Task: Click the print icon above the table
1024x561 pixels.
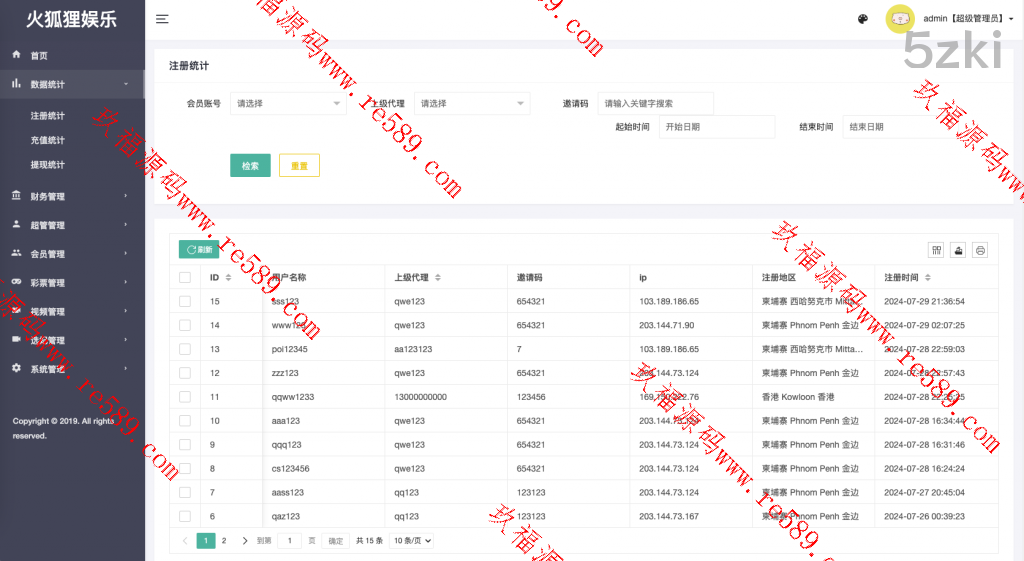Action: [980, 250]
